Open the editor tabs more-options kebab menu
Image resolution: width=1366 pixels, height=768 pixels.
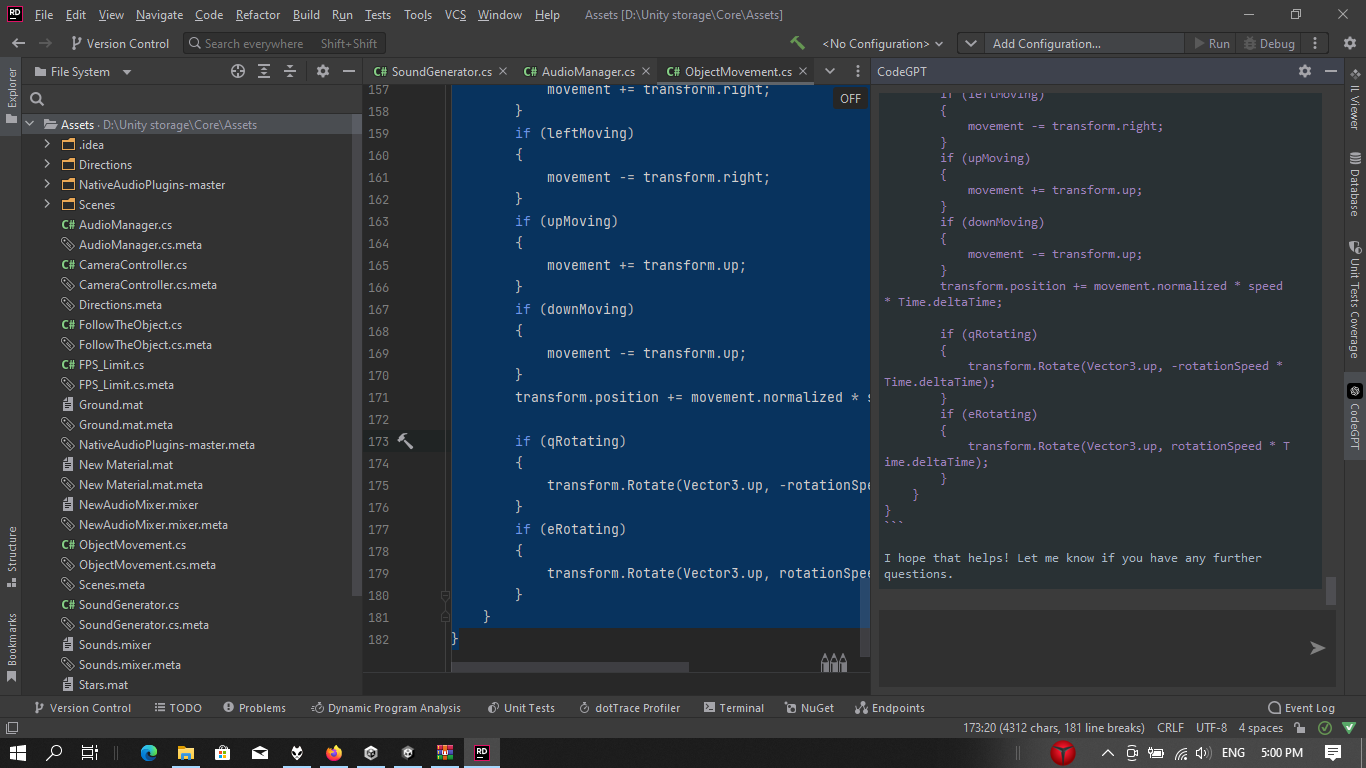point(857,71)
